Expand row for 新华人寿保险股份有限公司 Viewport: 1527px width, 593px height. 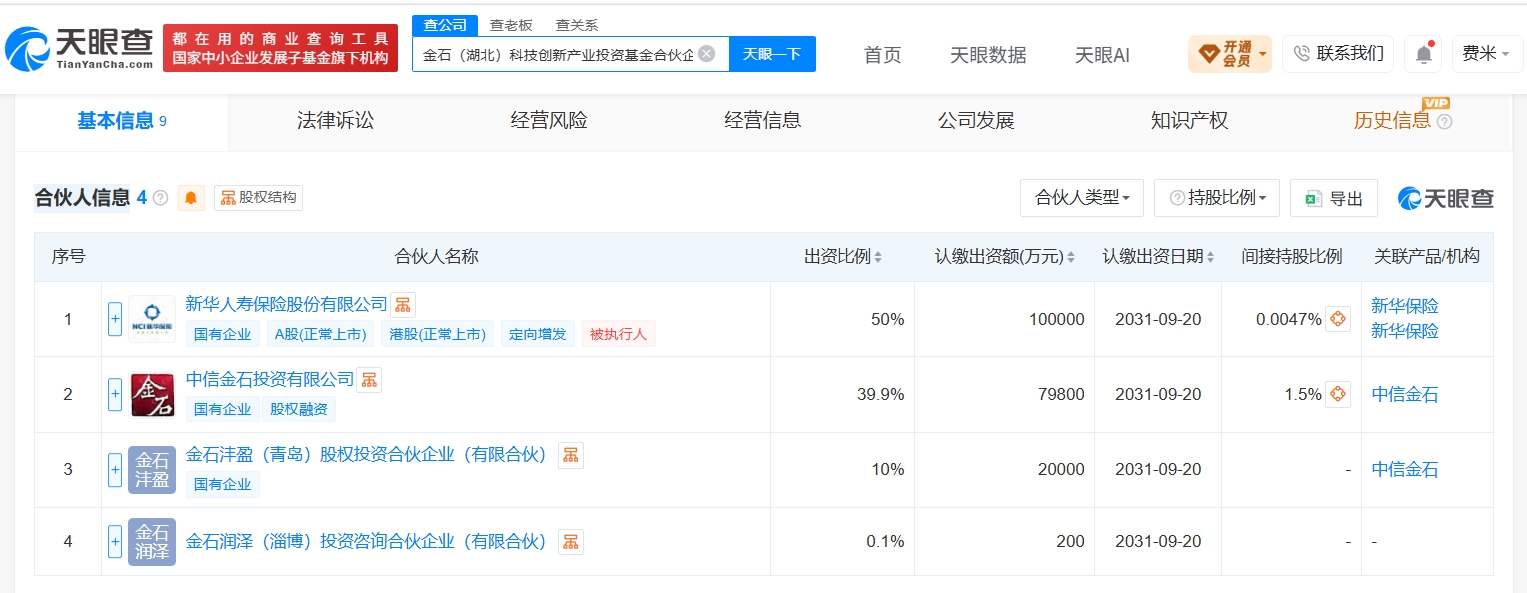coord(115,319)
